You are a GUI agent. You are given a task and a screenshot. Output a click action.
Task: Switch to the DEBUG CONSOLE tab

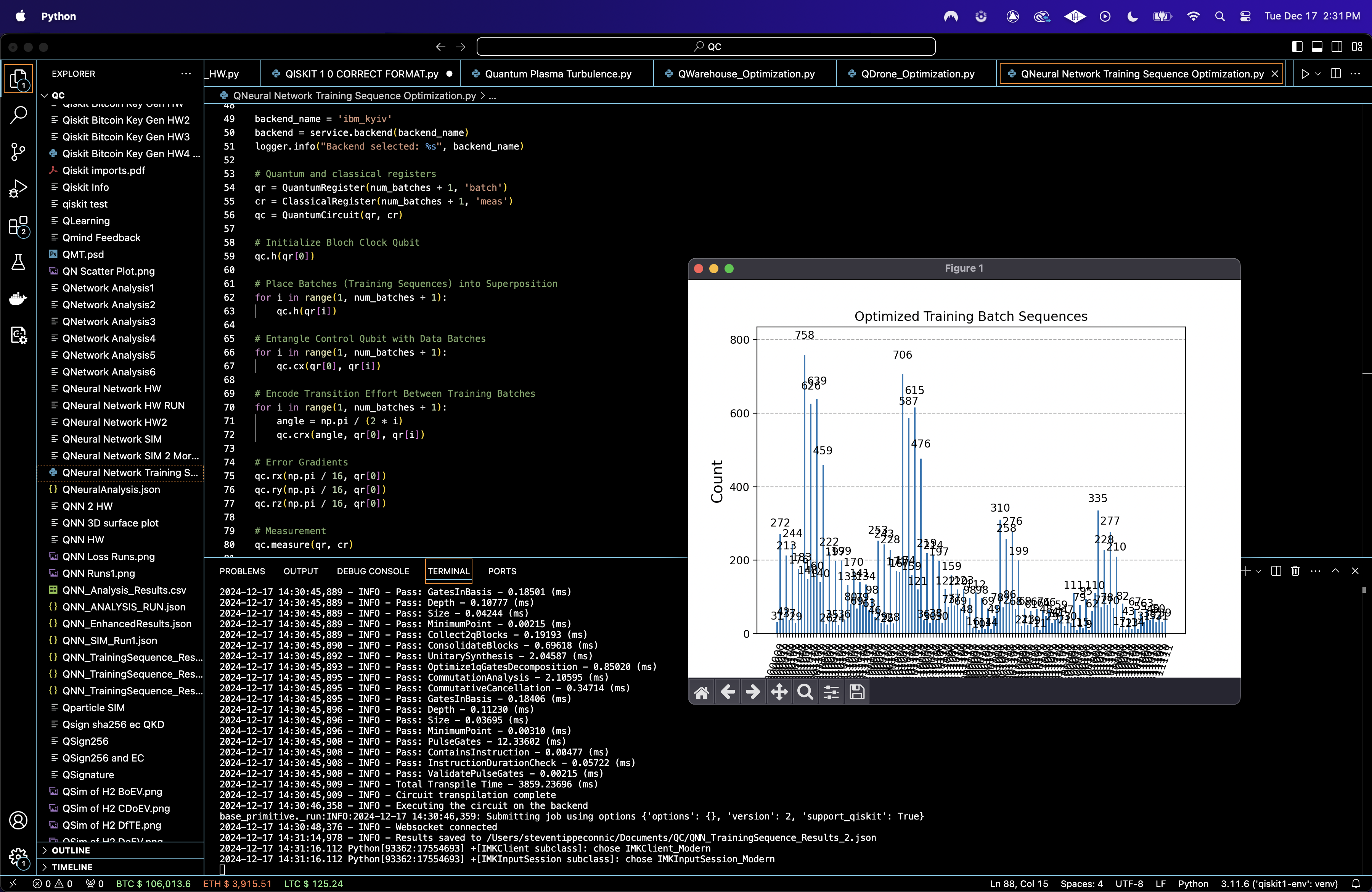coord(373,572)
